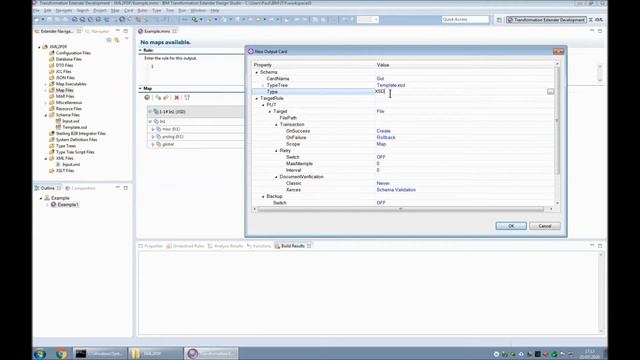640x360 pixels.
Task: Click the dialog's vertical scrollbar
Action: coord(557,122)
